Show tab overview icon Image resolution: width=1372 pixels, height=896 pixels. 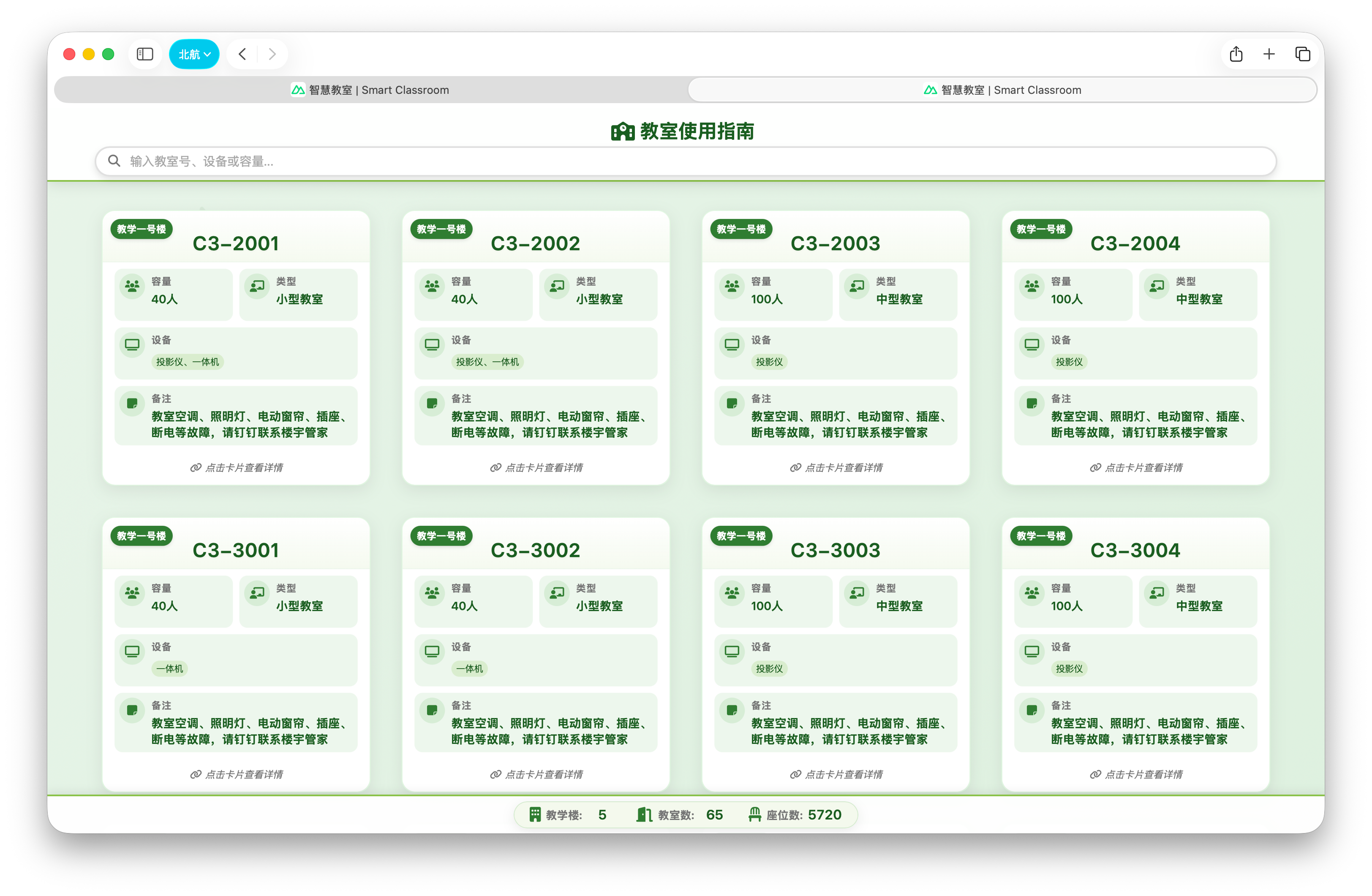click(1302, 54)
